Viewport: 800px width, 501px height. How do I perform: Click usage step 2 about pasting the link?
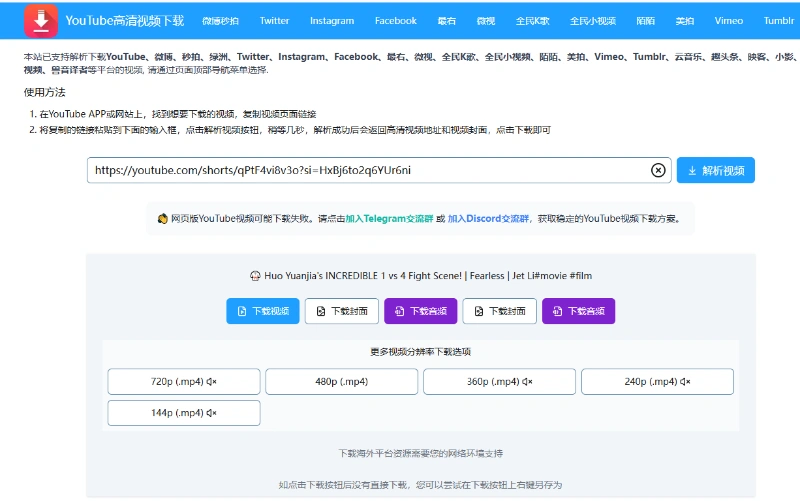(x=295, y=130)
